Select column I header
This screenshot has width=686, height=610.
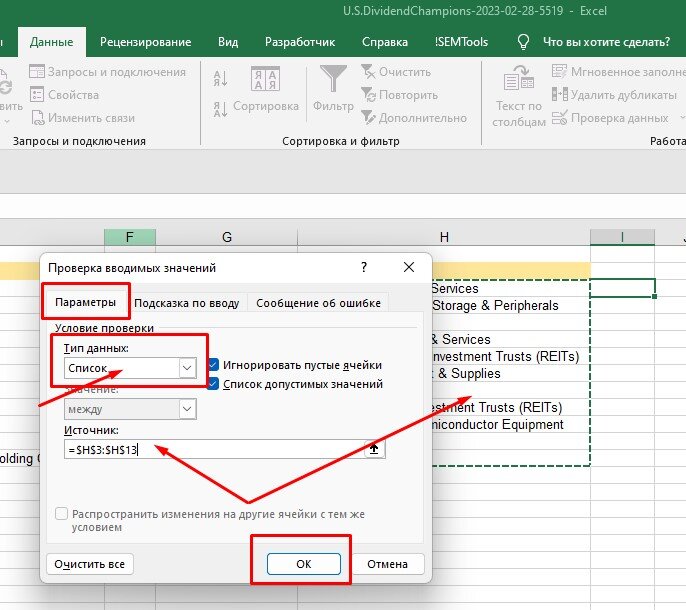tap(622, 237)
